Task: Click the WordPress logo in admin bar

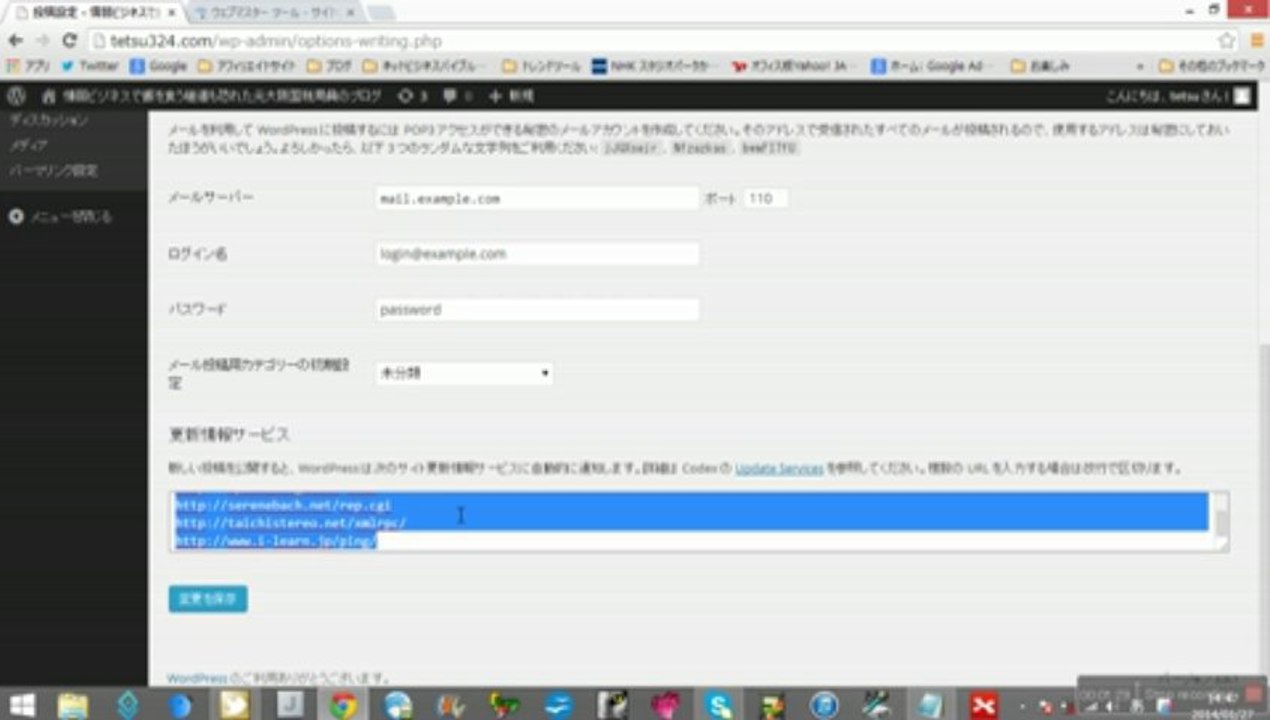Action: pyautogui.click(x=16, y=96)
